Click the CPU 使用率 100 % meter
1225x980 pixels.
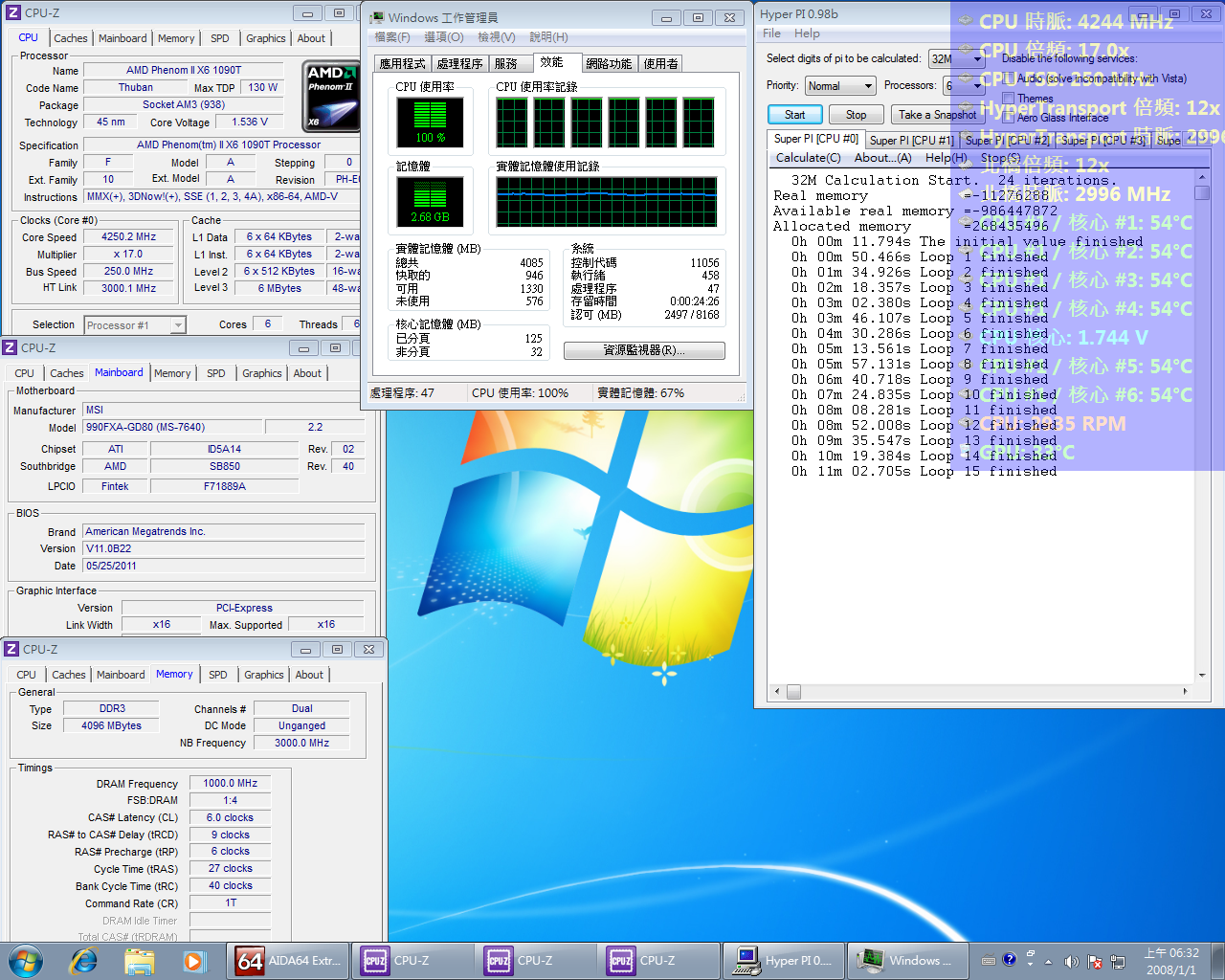[430, 122]
